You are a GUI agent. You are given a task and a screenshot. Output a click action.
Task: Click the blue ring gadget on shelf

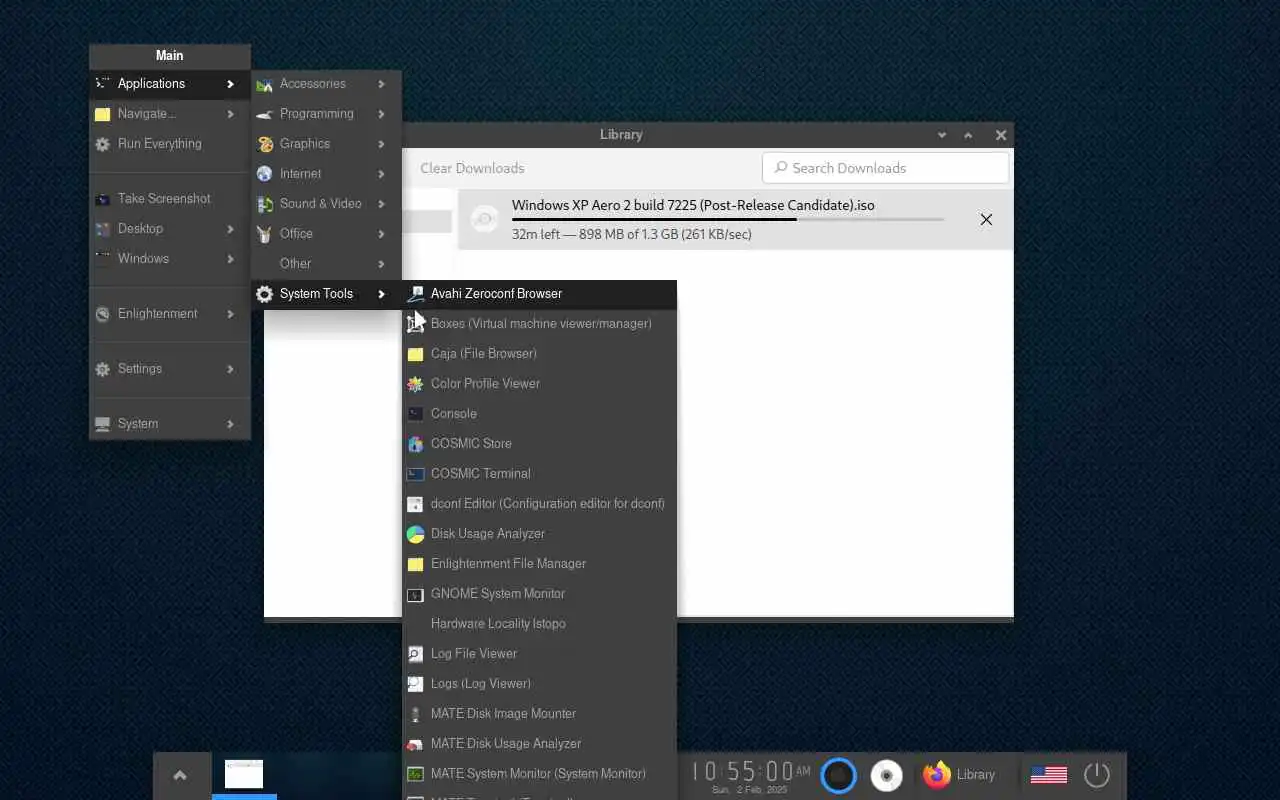pos(838,775)
